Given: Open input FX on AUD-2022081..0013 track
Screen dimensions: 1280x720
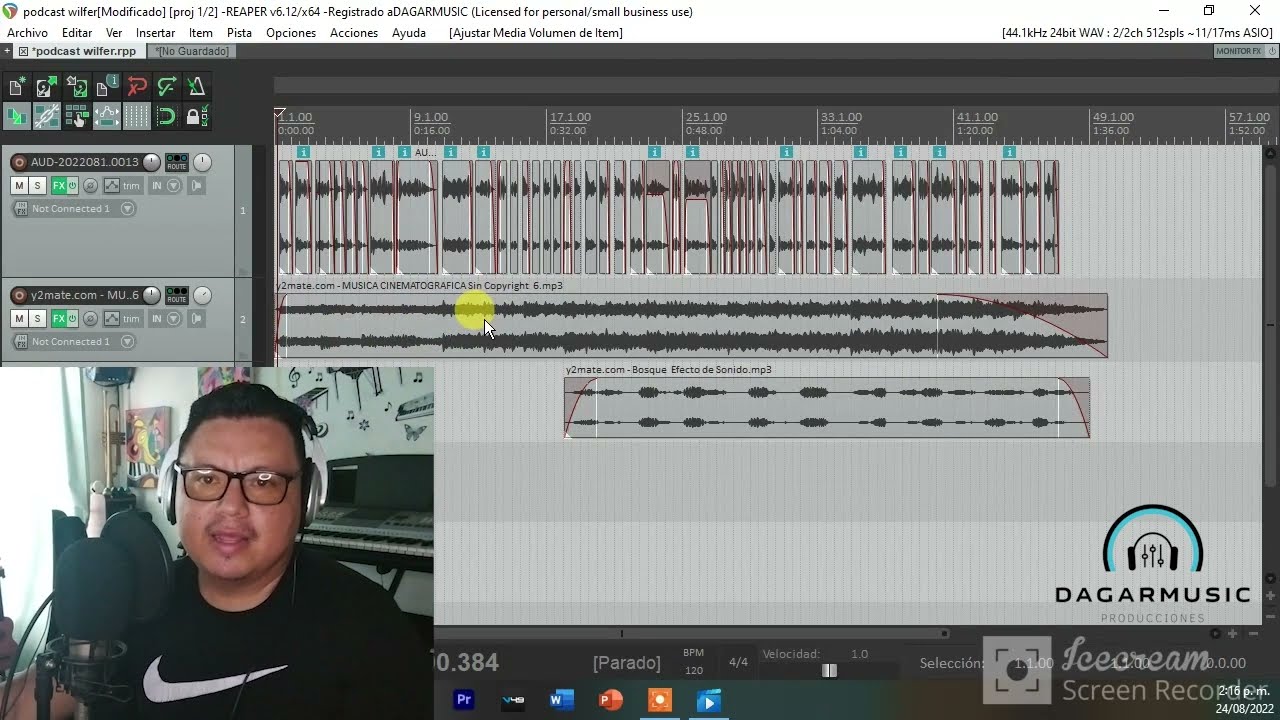Looking at the screenshot, I should tap(21, 209).
